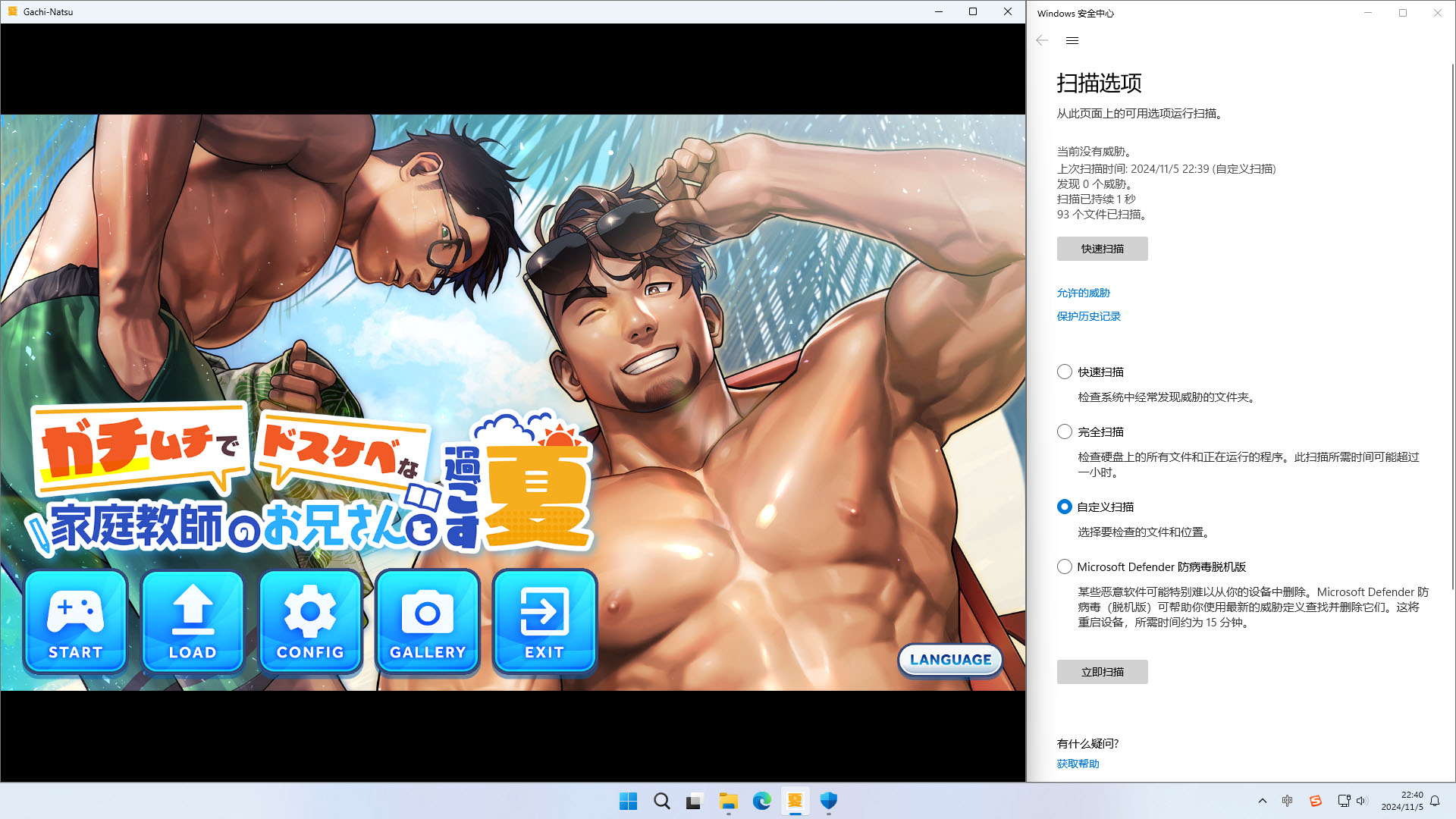Select Microsoft Defender 防病毒脱机版 radio option
Image resolution: width=1456 pixels, height=819 pixels.
click(1065, 566)
